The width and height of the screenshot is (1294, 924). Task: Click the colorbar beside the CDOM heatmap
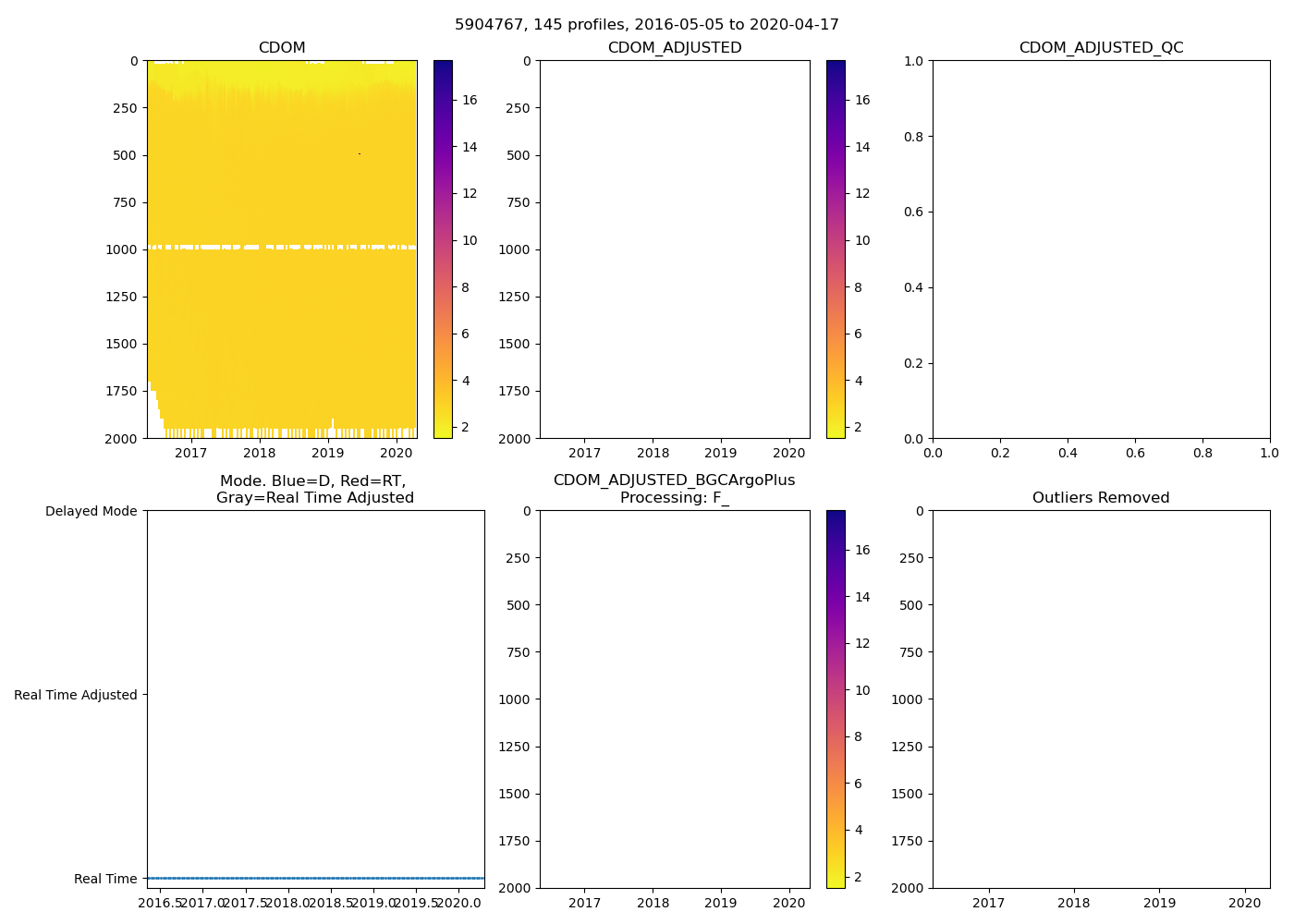pyautogui.click(x=443, y=249)
